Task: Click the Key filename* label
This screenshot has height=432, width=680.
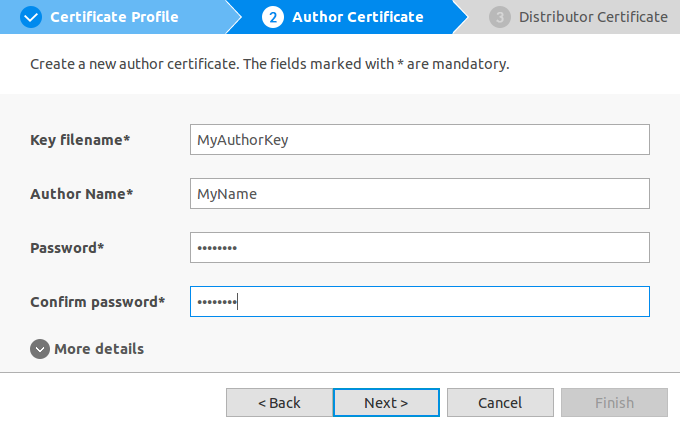Action: point(81,140)
